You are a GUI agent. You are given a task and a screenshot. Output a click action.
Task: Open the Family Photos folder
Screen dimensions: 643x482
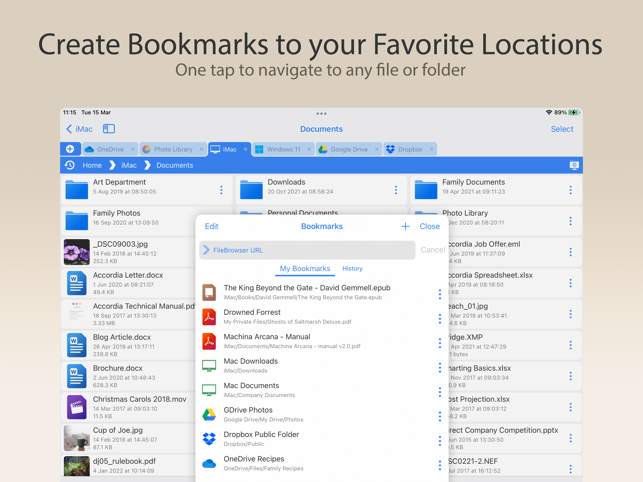click(x=128, y=221)
